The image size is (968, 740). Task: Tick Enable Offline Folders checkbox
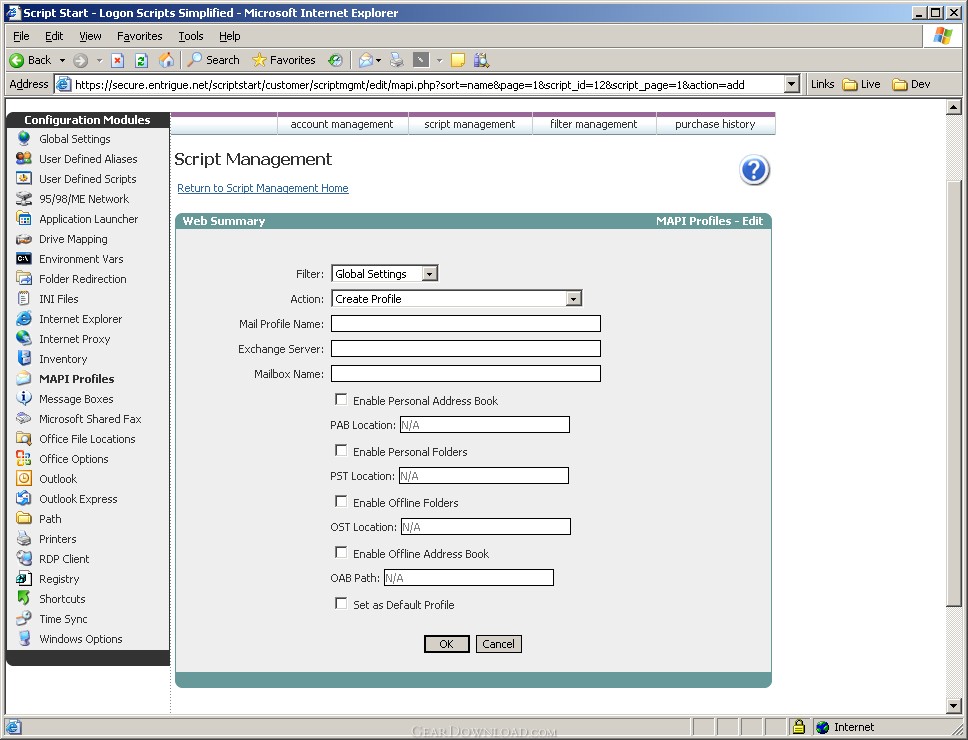click(341, 501)
